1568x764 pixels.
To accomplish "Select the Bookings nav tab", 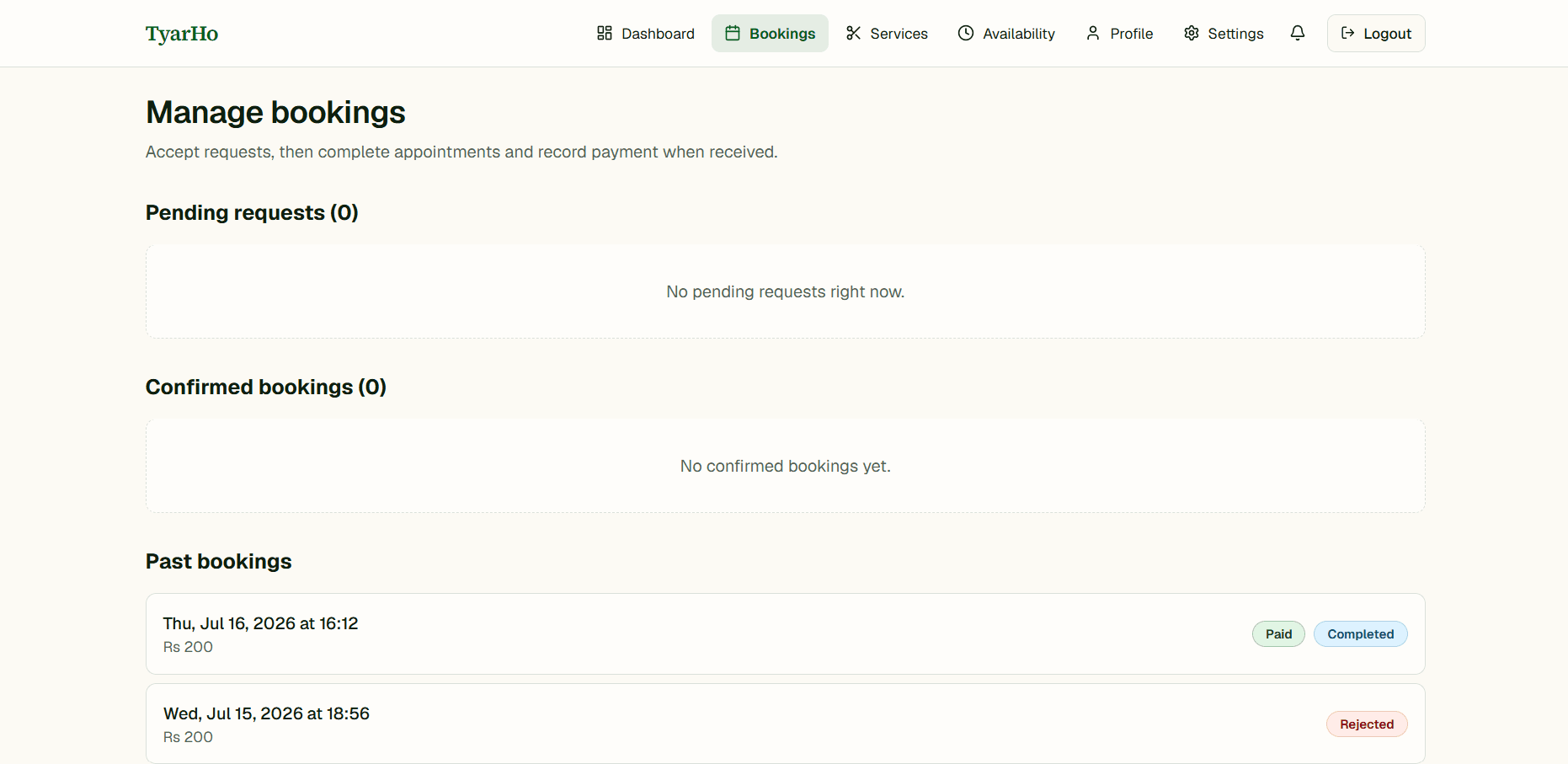I will pos(770,34).
